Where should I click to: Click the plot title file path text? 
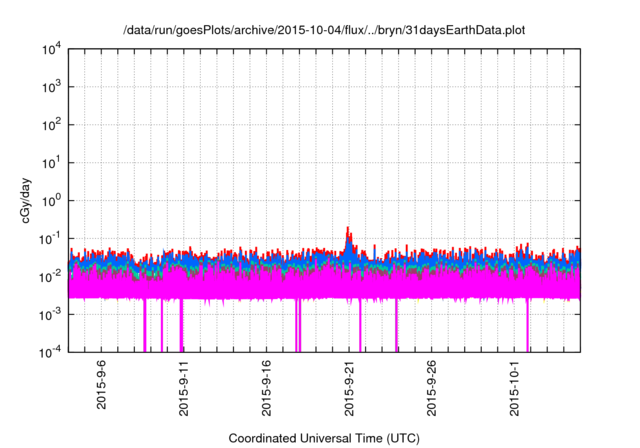click(324, 30)
